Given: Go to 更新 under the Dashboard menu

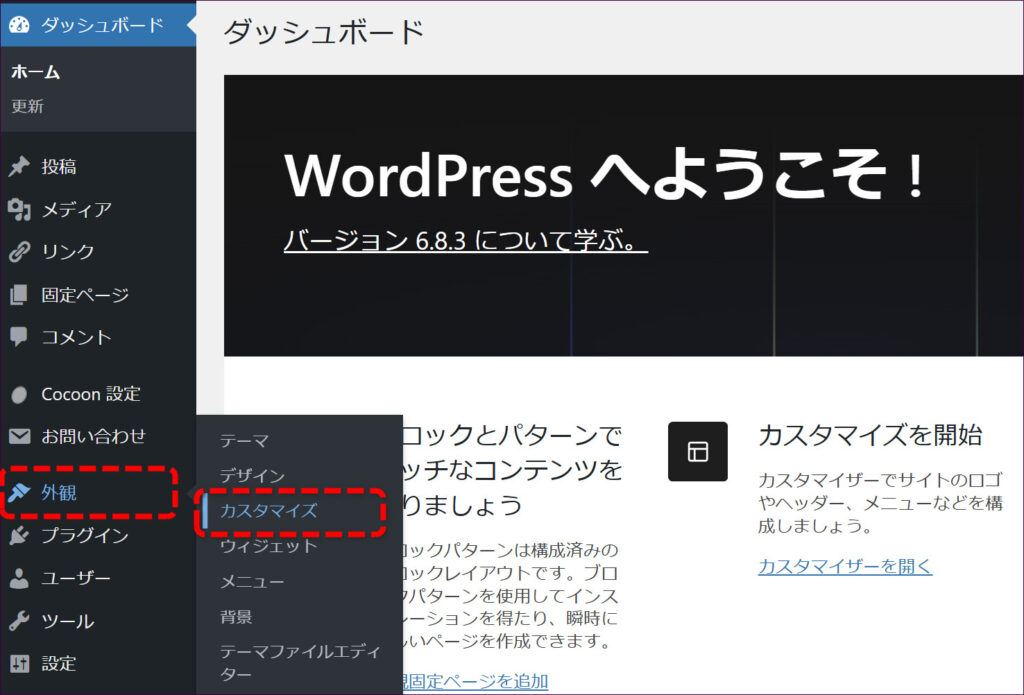Looking at the screenshot, I should [27, 106].
